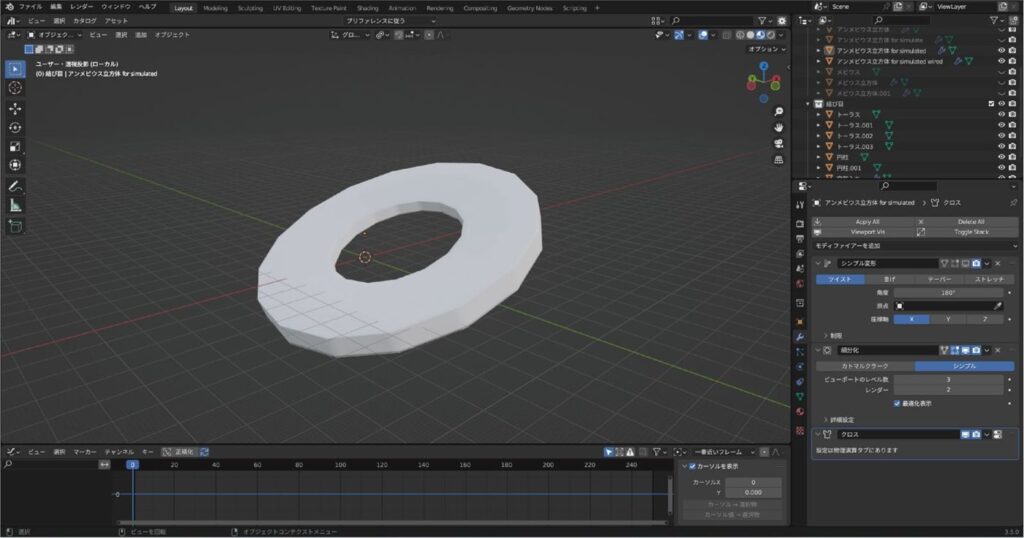
Task: Click the viewport zoom magnifier icon
Action: point(778,112)
